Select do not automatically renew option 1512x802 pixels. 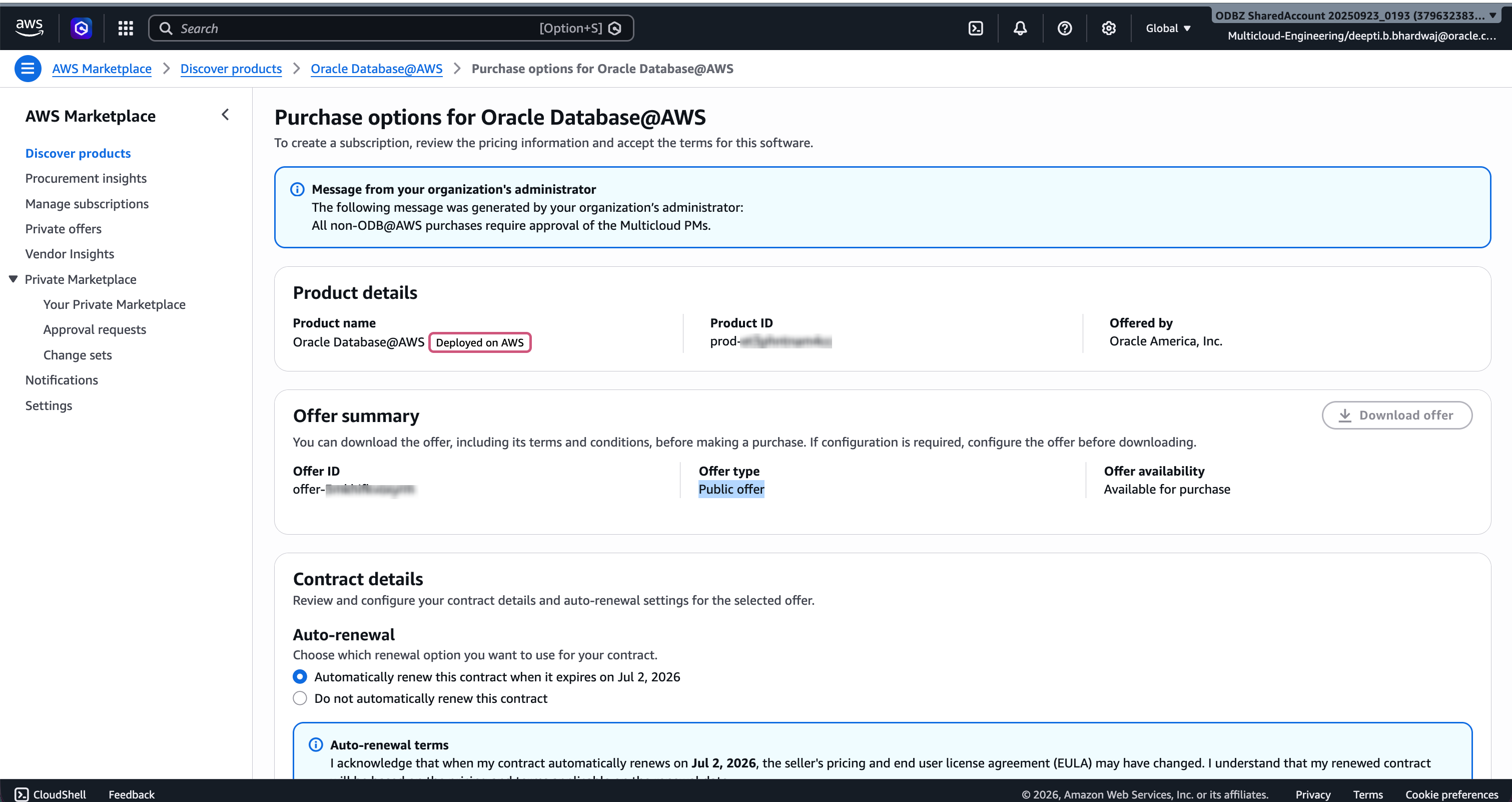[300, 698]
